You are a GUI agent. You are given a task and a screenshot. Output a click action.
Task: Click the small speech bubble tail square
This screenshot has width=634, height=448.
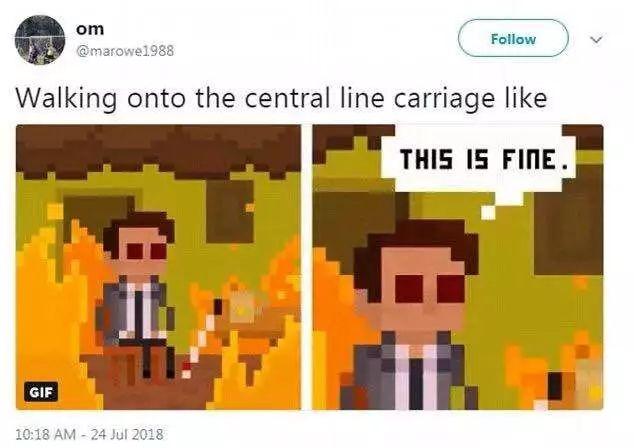click(488, 212)
